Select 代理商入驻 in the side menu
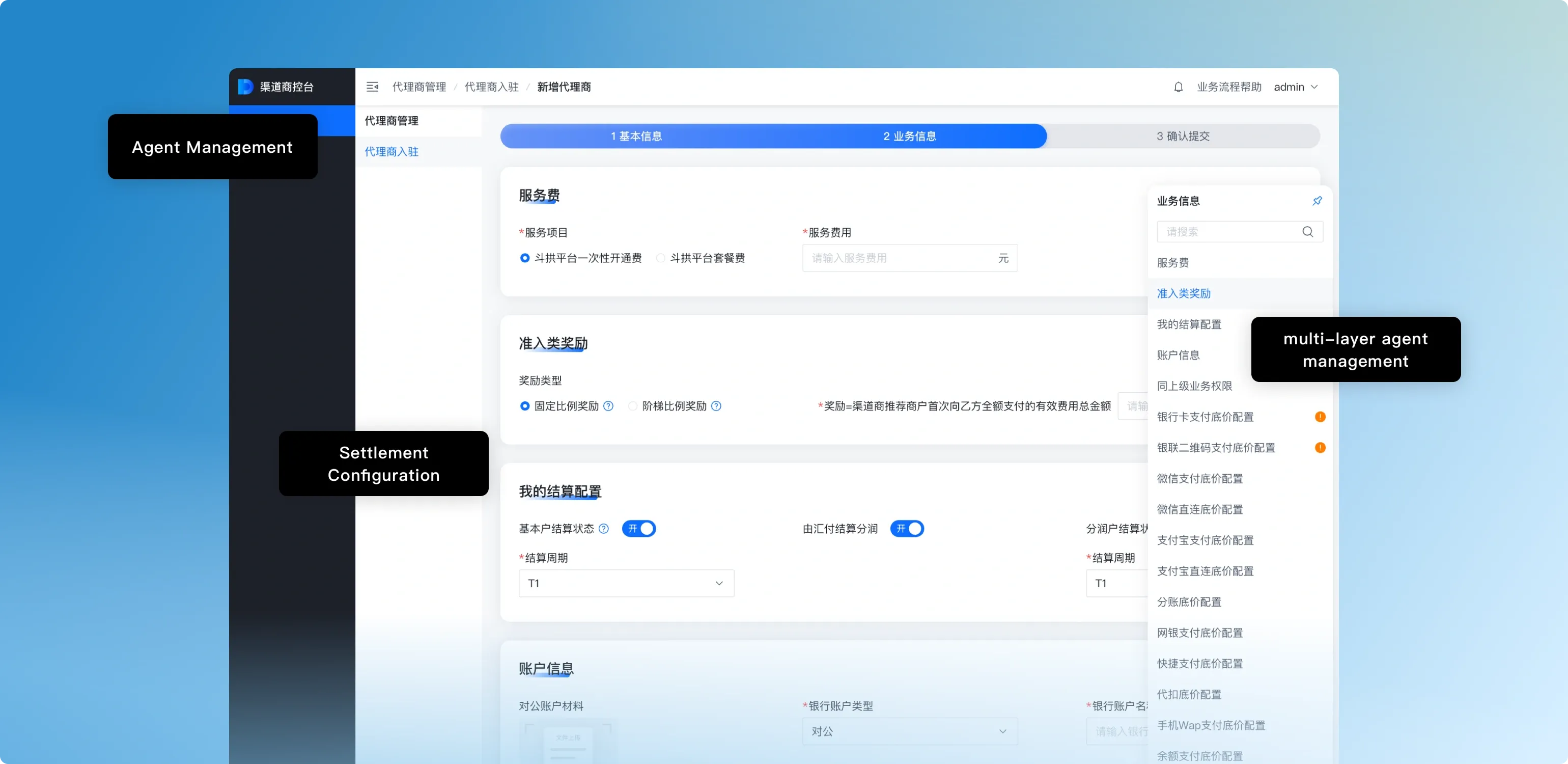Screen dimensions: 1568x764 point(391,152)
